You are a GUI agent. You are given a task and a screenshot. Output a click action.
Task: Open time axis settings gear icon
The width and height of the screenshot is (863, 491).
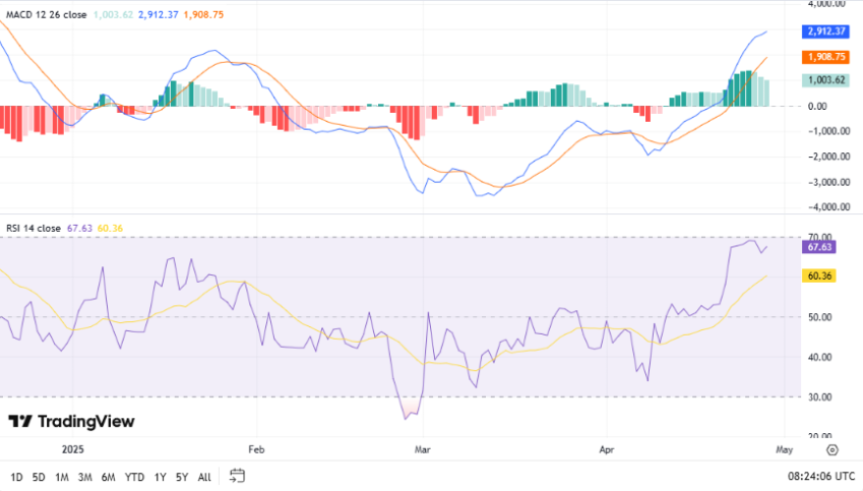(x=832, y=451)
